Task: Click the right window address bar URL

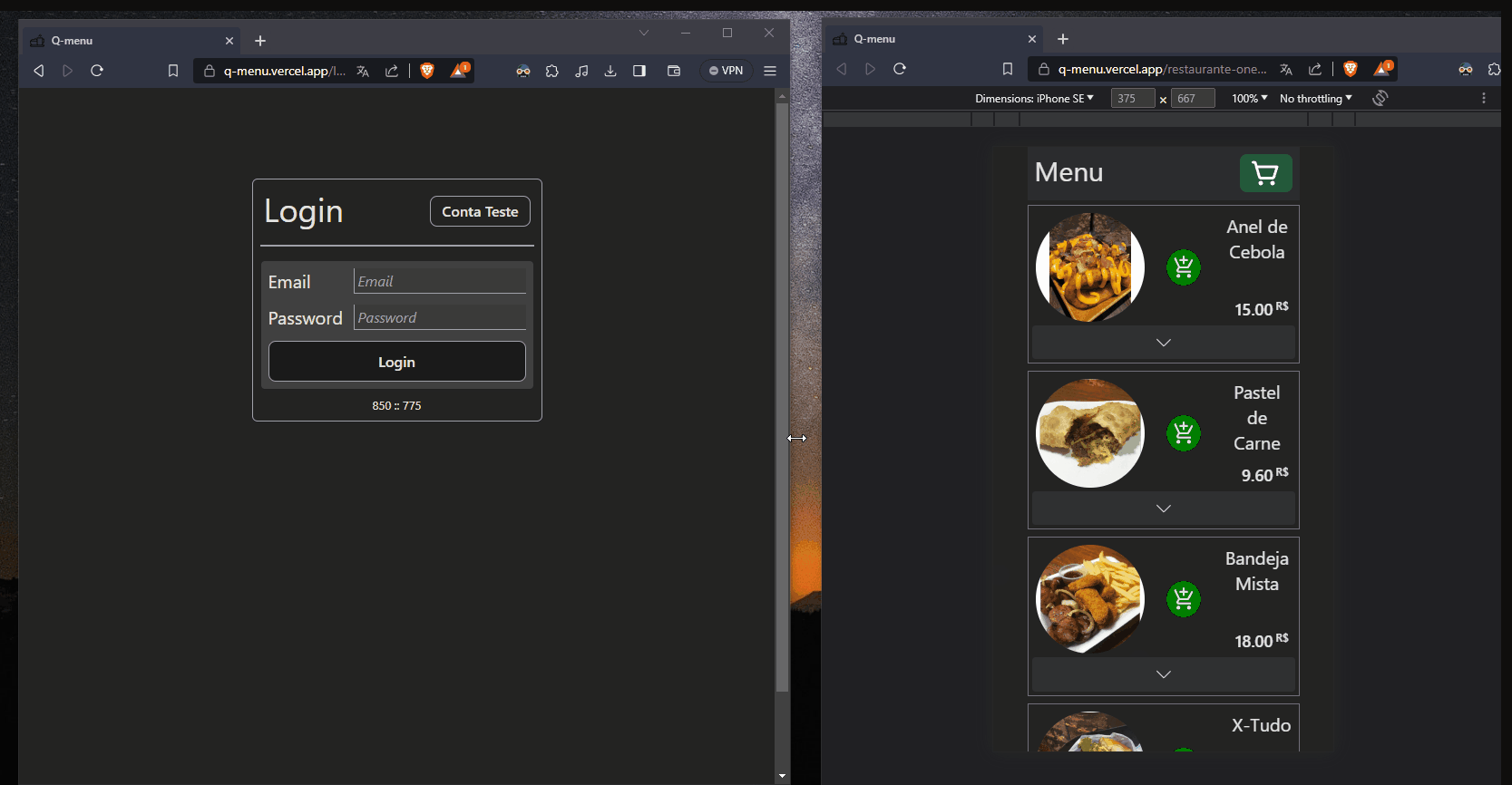Action: [1162, 69]
